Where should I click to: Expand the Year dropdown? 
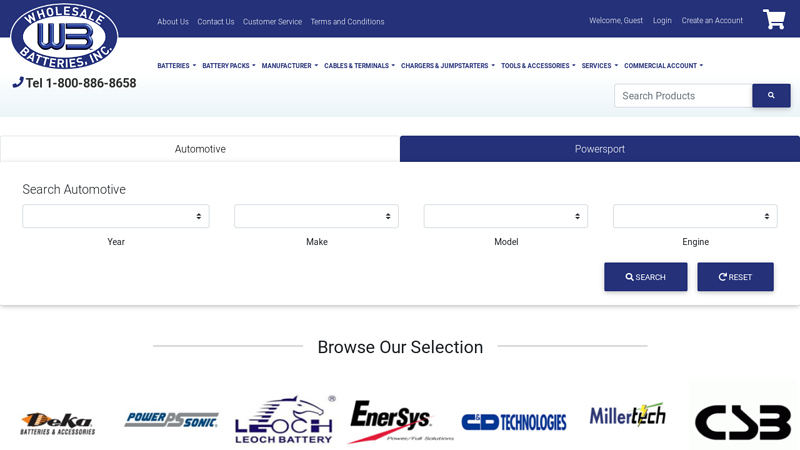[116, 216]
